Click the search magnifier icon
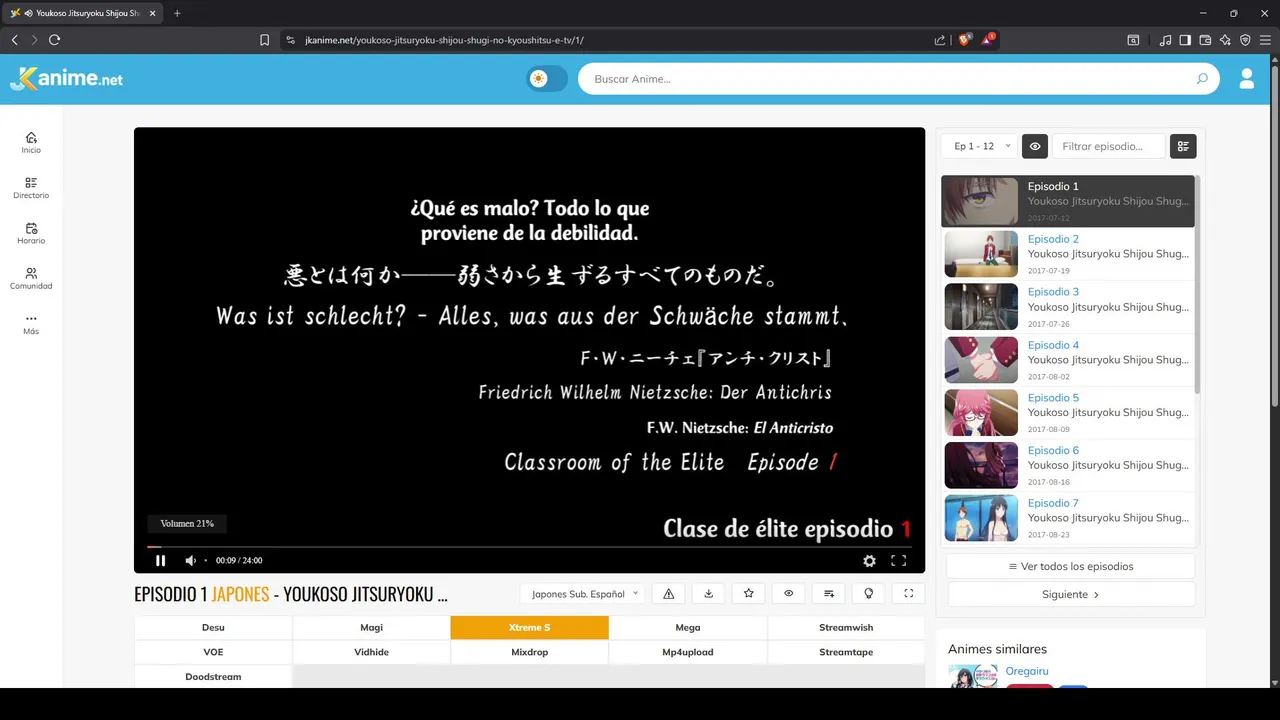The height and width of the screenshot is (720, 1280). [1202, 79]
